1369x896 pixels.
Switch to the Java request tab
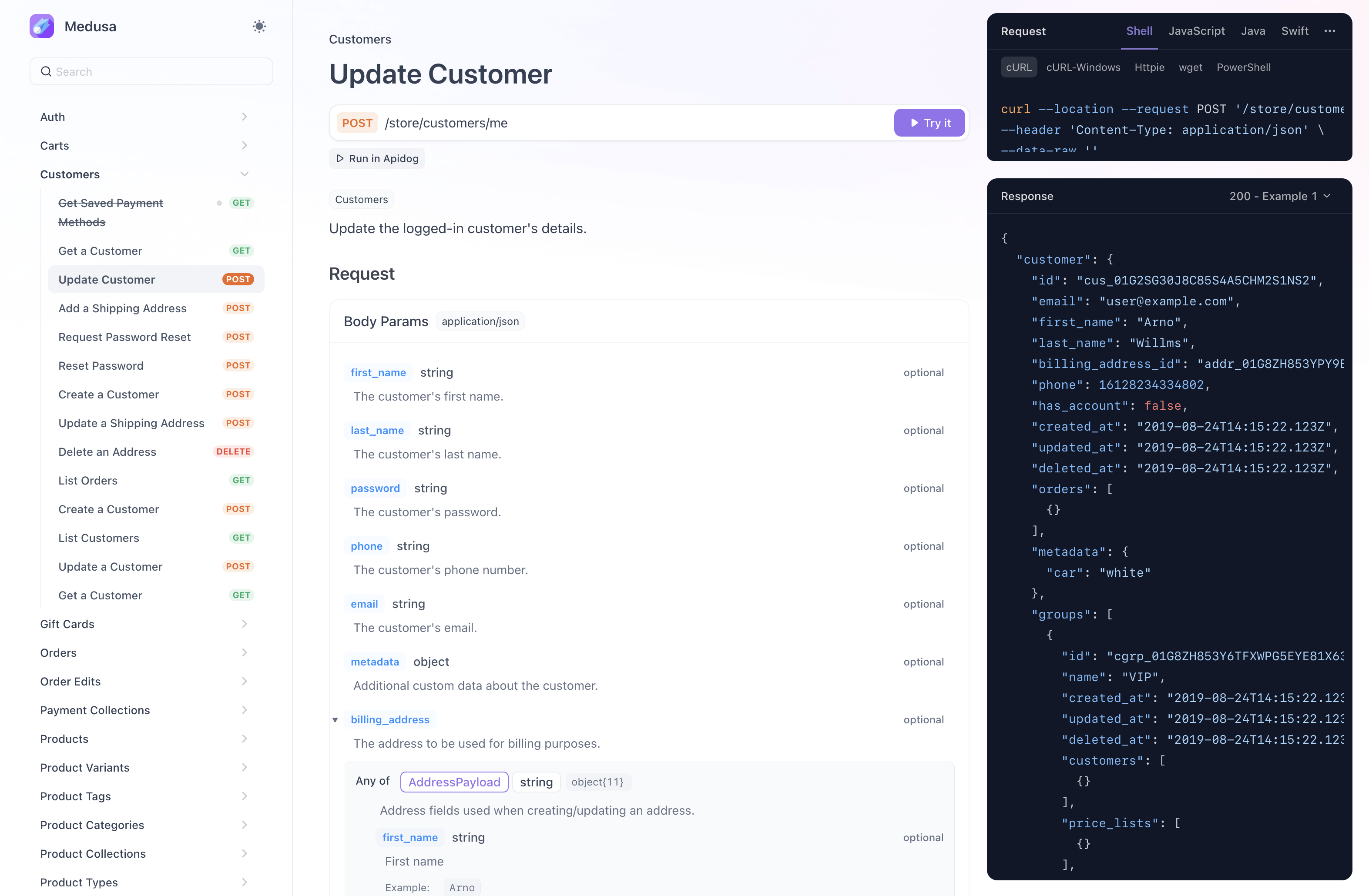1253,31
